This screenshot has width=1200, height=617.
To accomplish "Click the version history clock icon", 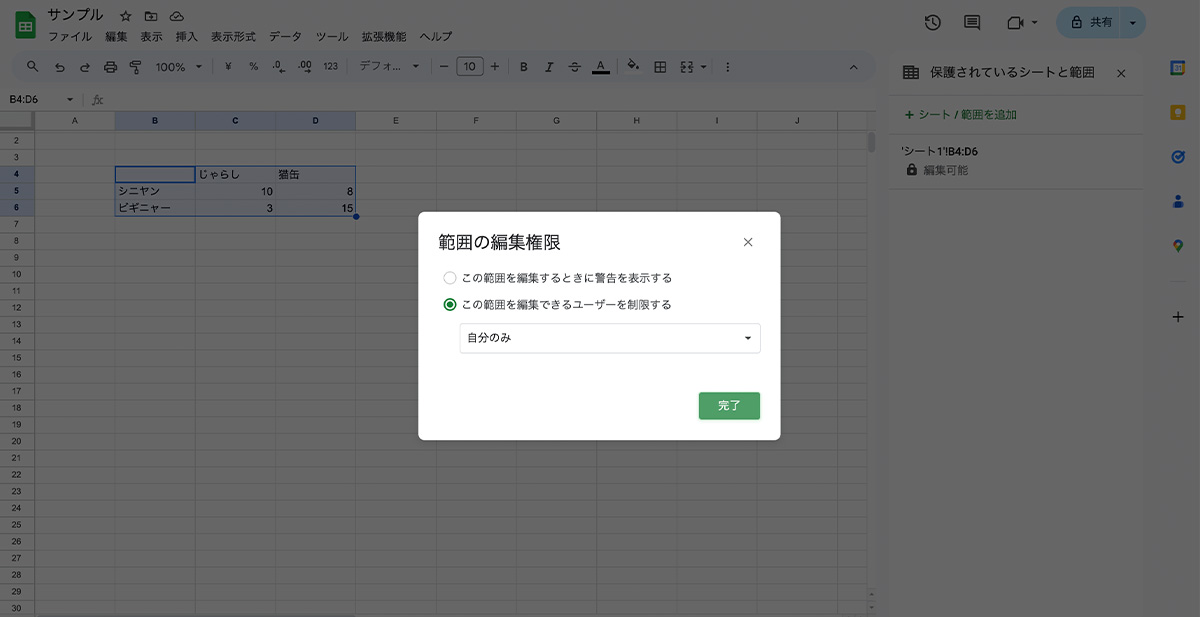I will point(932,22).
